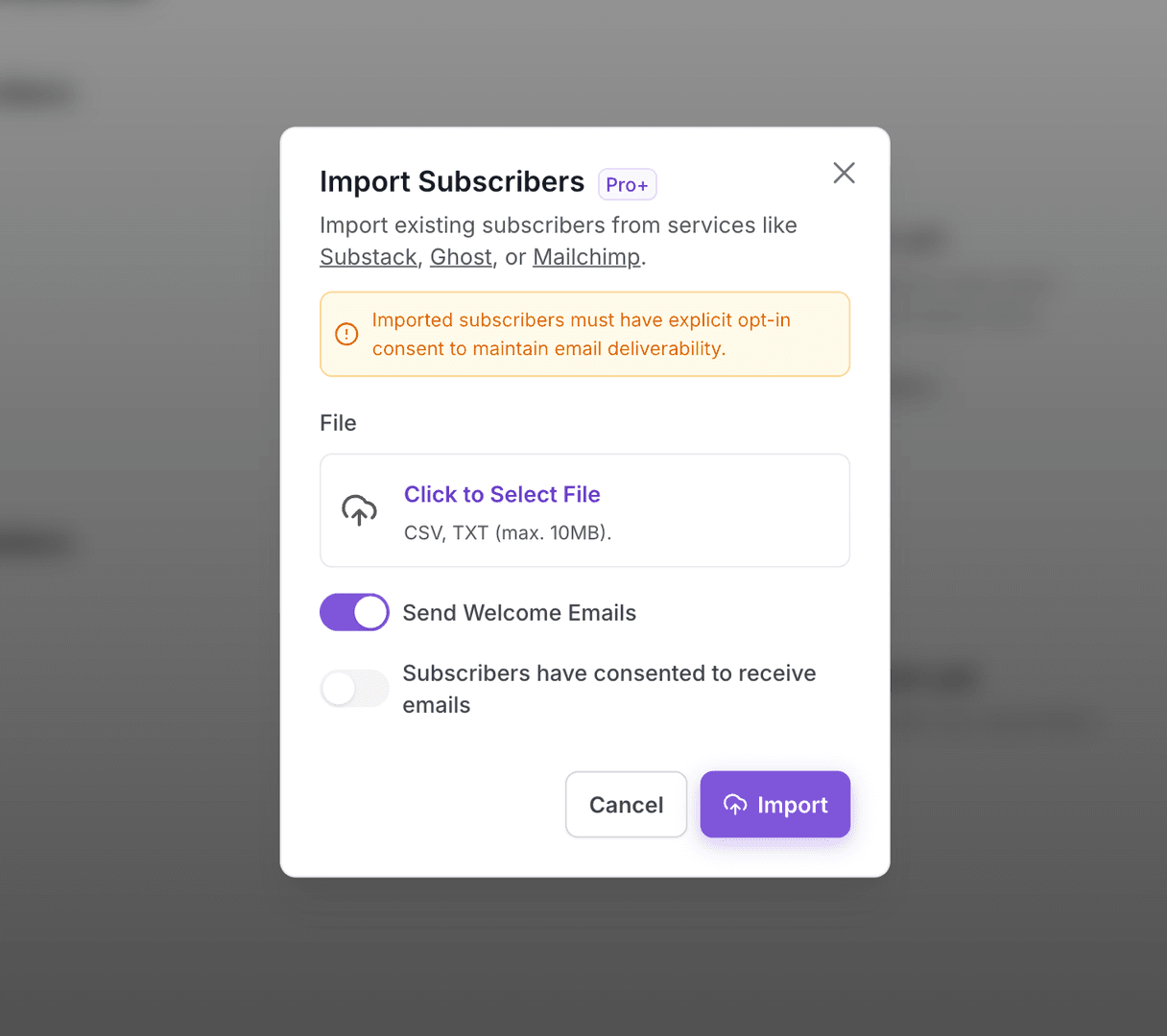Open the Substack link
The height and width of the screenshot is (1036, 1167).
(368, 257)
